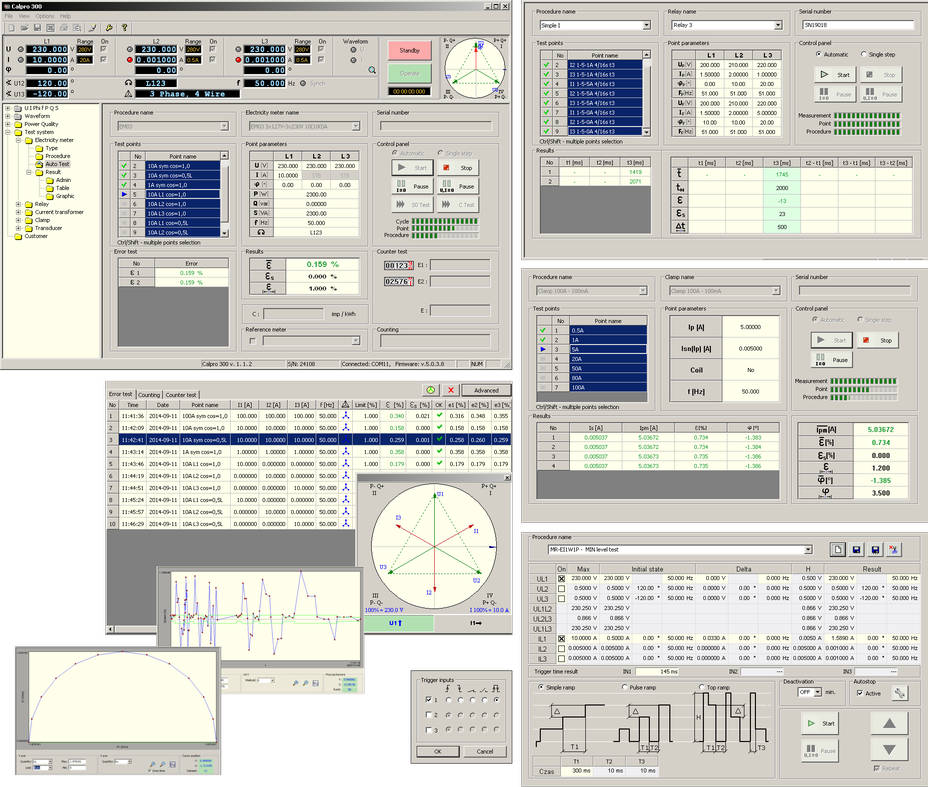Click Stop in the Auto Test Control panel
The width and height of the screenshot is (928, 787).
[457, 168]
